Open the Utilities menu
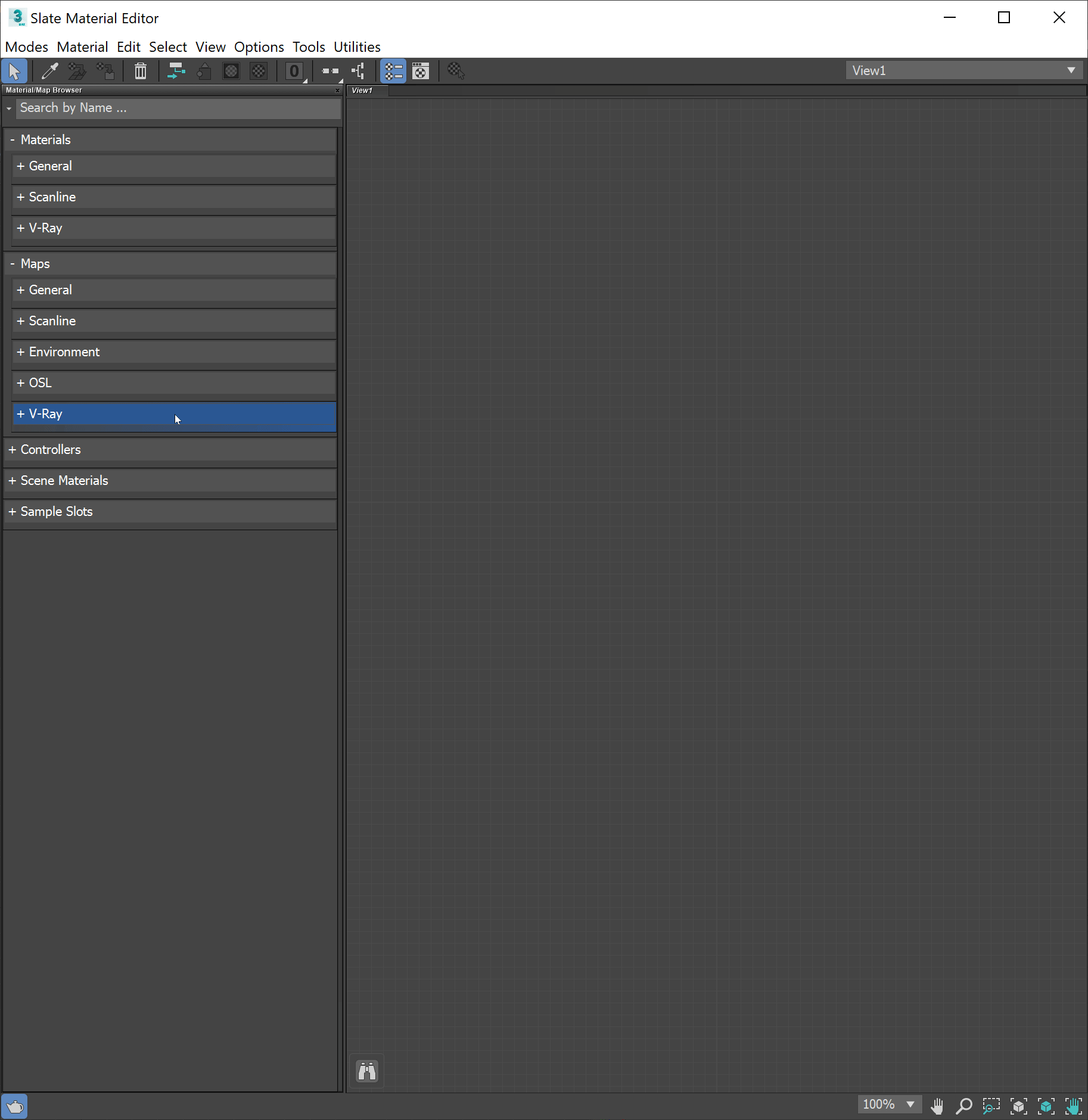The width and height of the screenshot is (1088, 1120). [x=357, y=46]
